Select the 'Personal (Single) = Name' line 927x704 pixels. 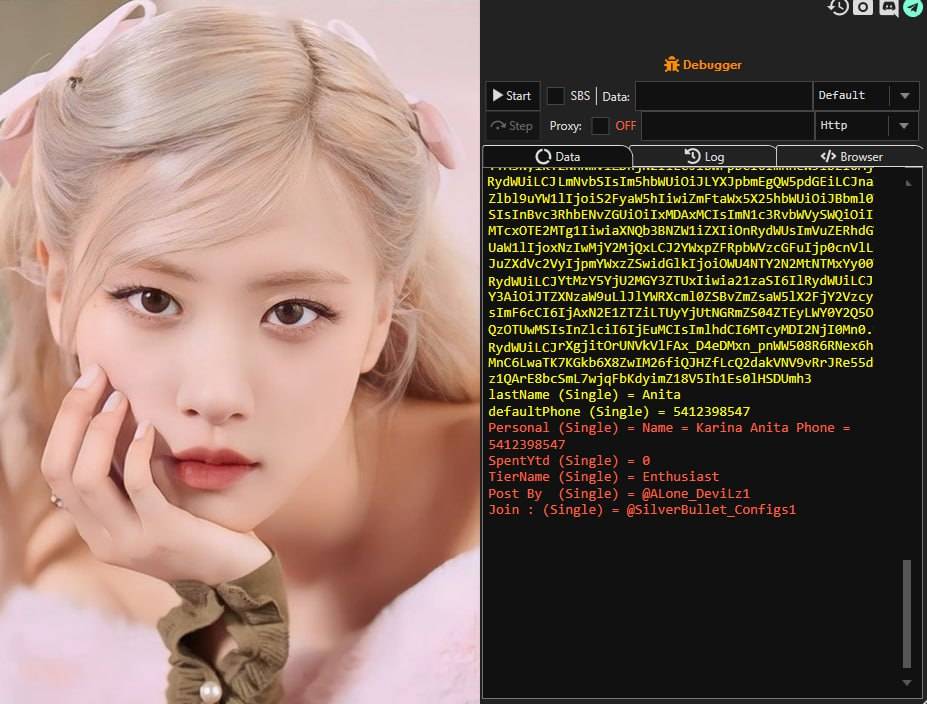(x=669, y=436)
